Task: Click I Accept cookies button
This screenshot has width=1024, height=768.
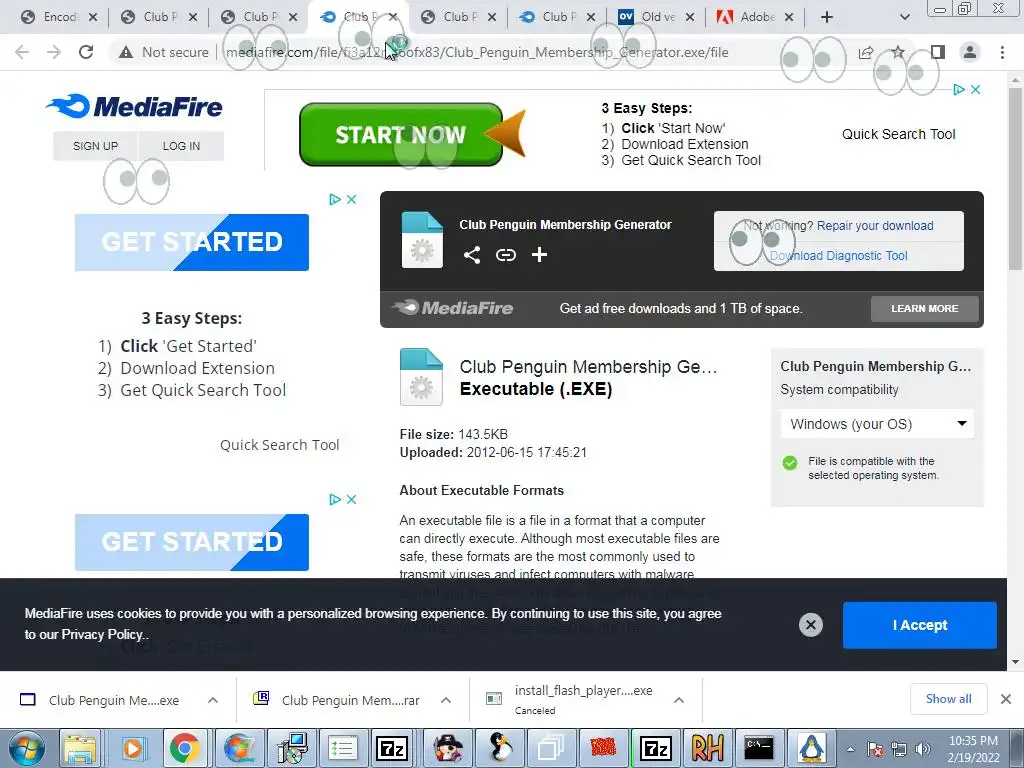Action: [920, 625]
